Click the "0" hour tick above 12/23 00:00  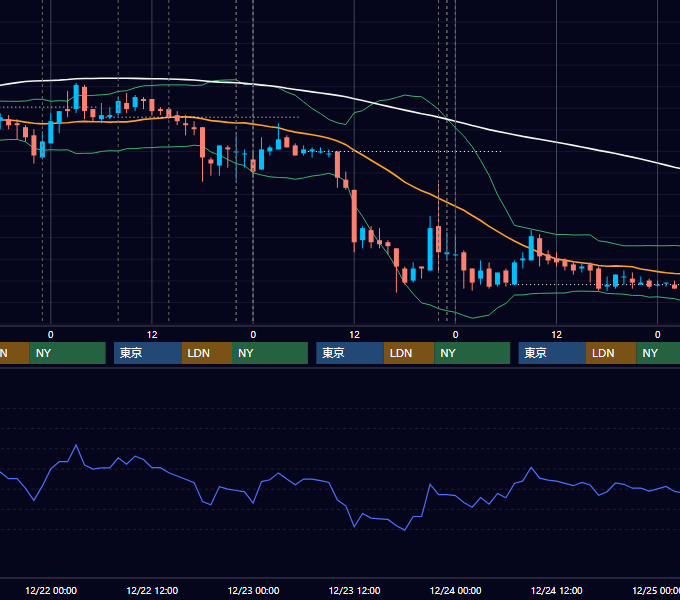(x=253, y=335)
